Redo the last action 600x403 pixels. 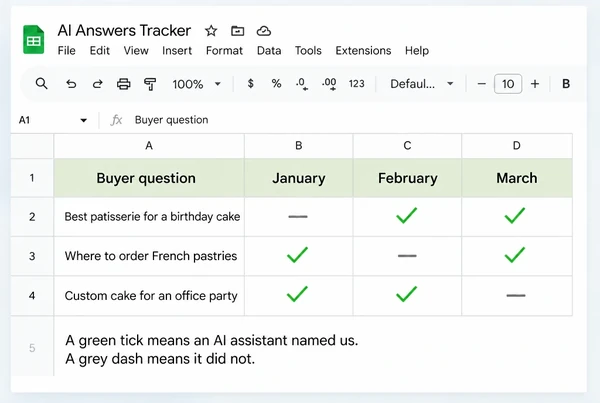[98, 84]
